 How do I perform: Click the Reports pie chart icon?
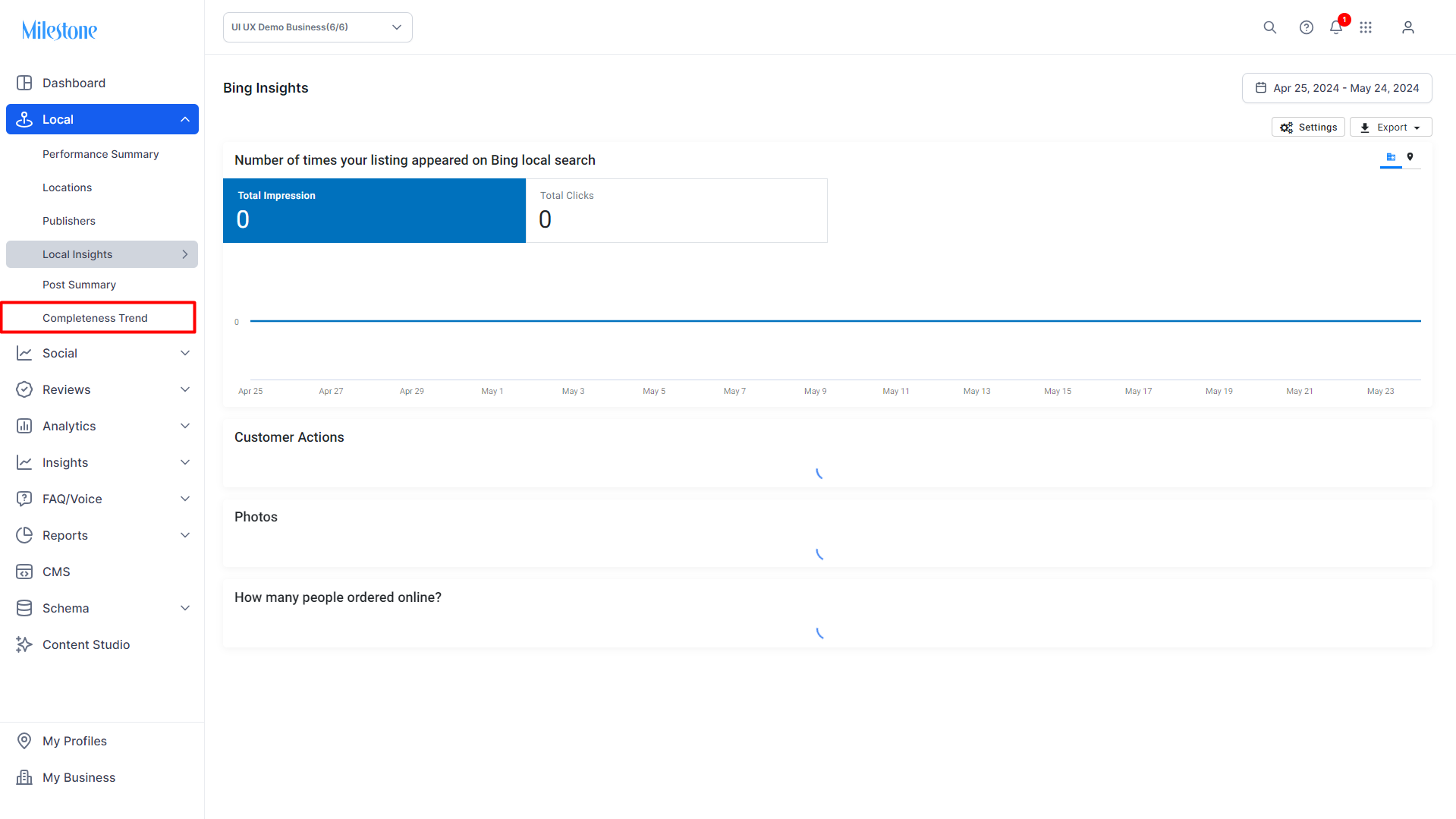24,535
